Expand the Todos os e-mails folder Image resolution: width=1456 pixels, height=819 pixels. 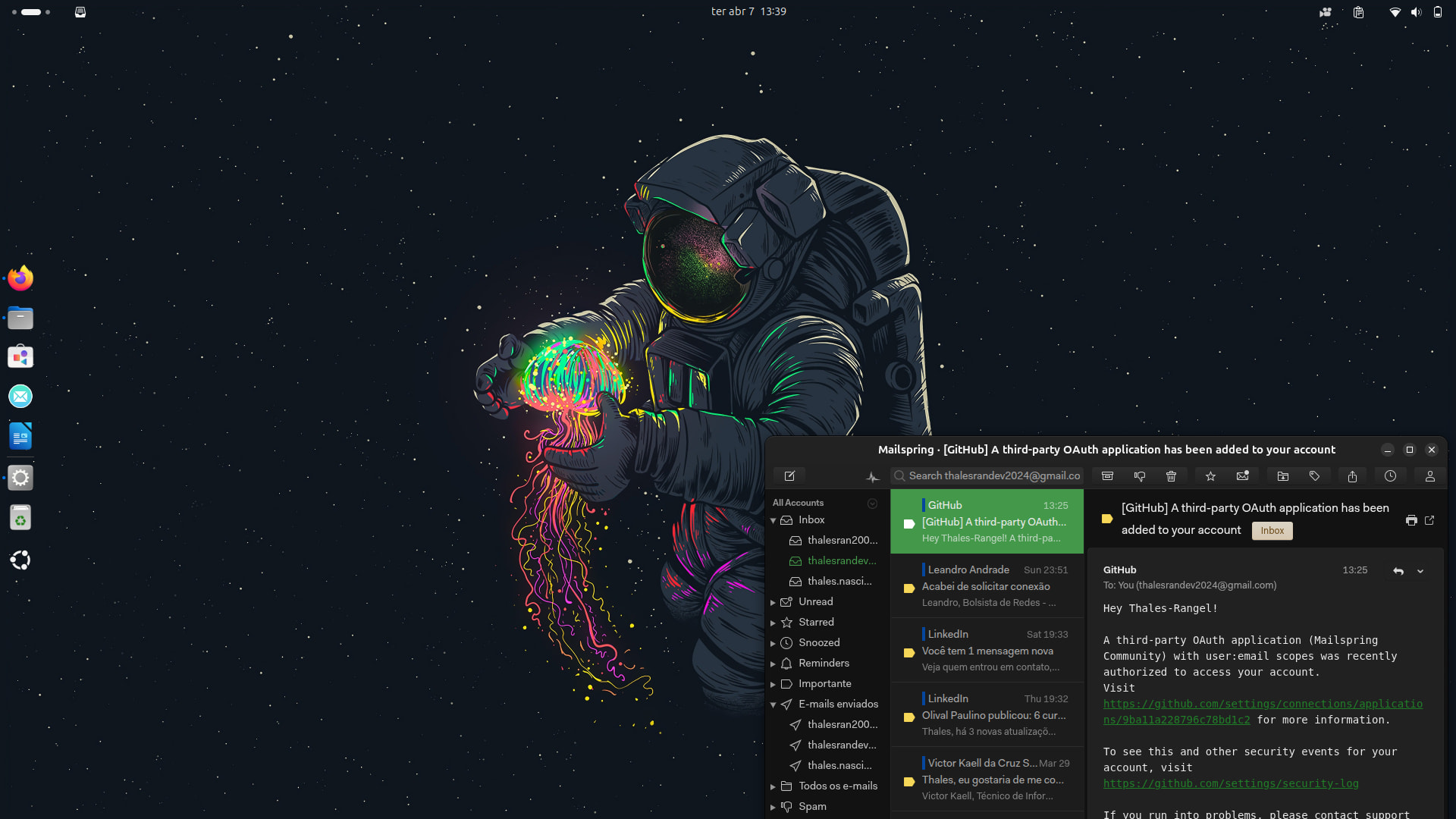click(773, 786)
